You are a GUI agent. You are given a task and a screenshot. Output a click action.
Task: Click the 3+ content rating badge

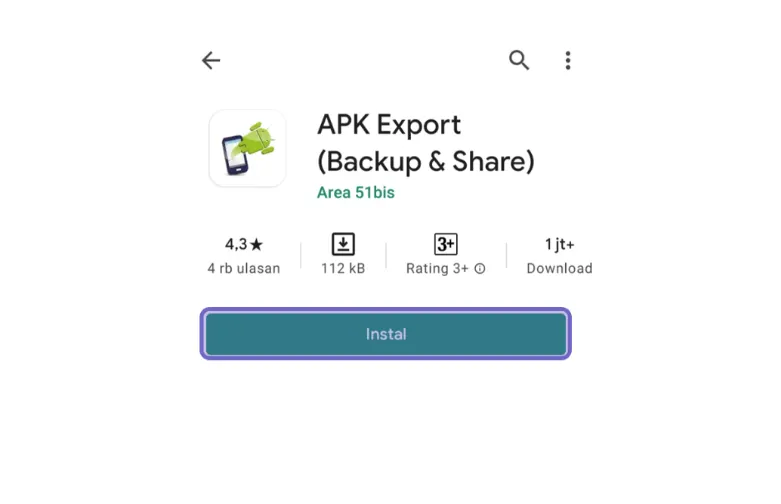(445, 244)
